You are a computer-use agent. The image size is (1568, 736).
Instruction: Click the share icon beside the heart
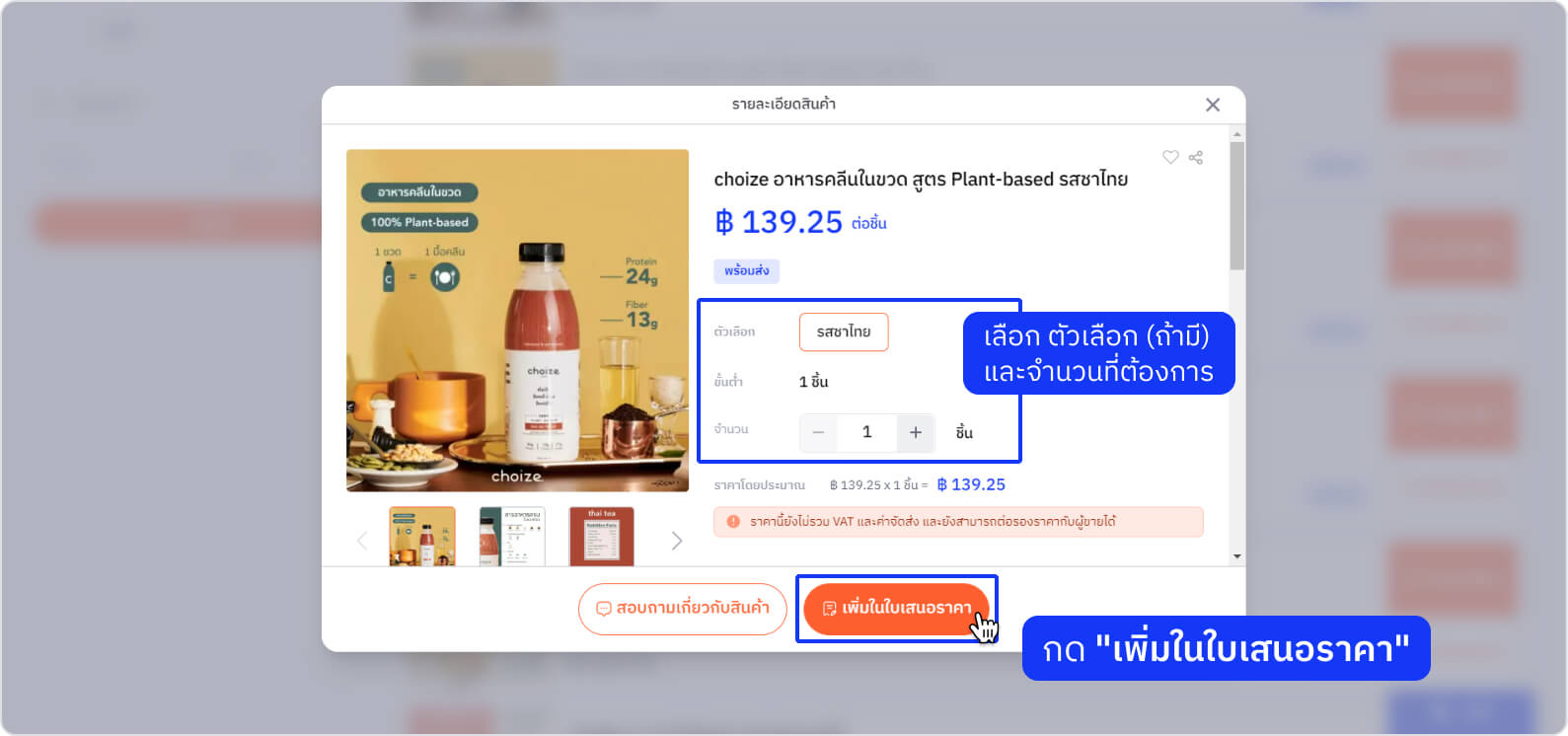pyautogui.click(x=1196, y=157)
